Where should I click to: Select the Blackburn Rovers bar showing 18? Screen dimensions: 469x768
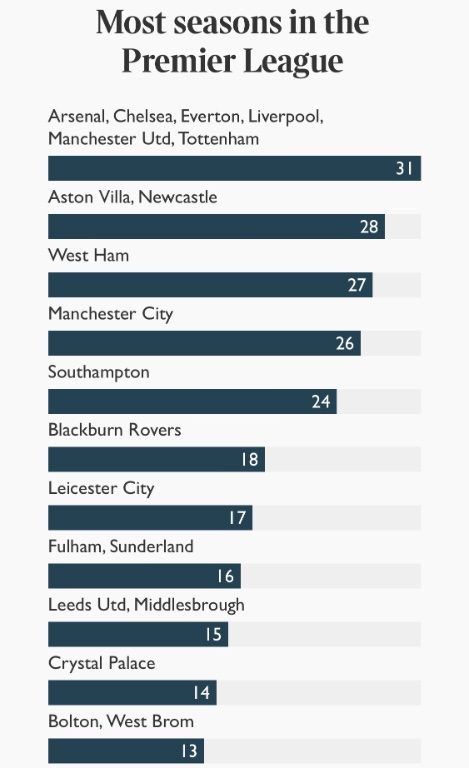tap(157, 459)
